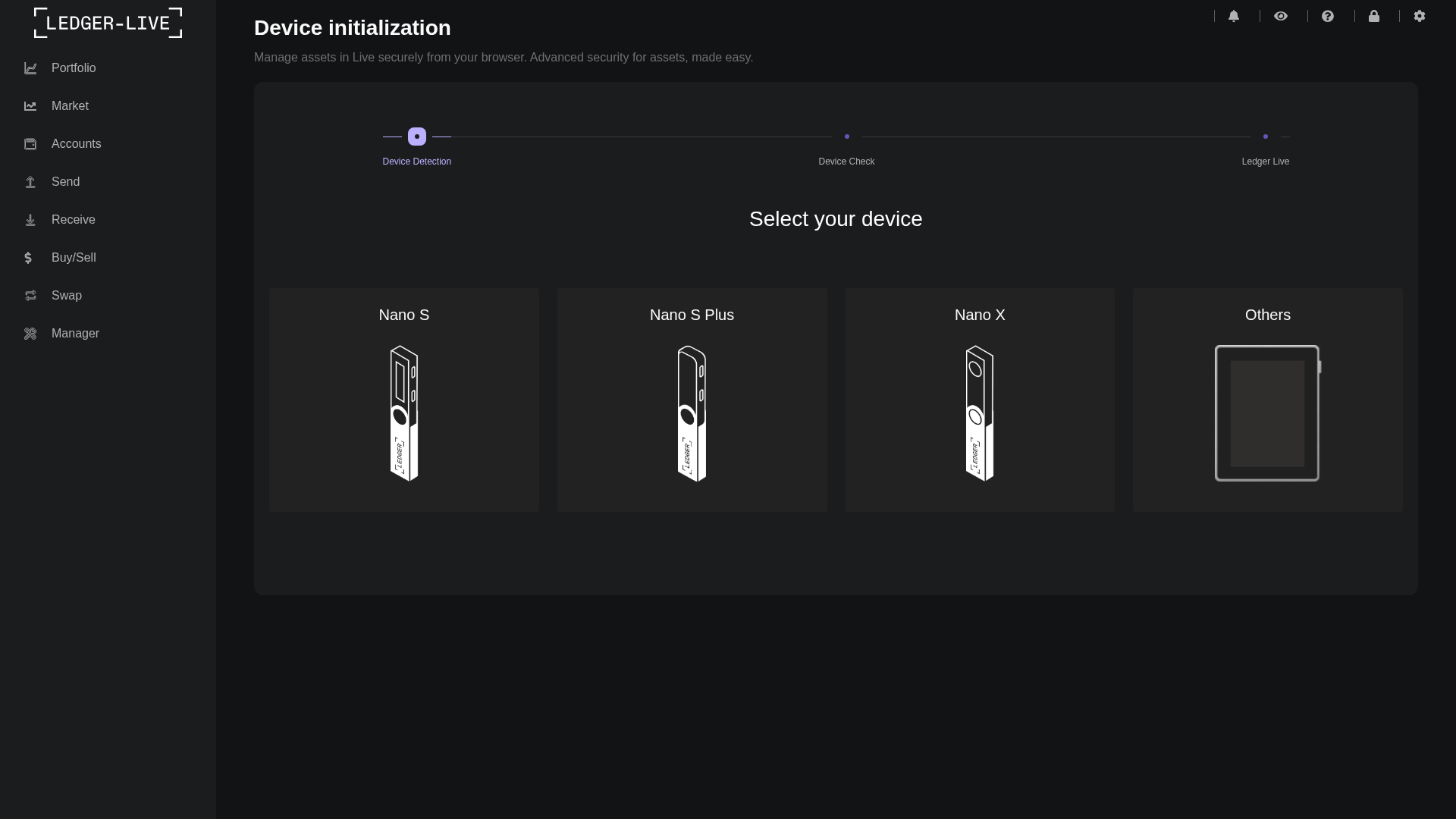The image size is (1456, 819).
Task: Select the Buy/Sell dollar icon
Action: tap(28, 258)
